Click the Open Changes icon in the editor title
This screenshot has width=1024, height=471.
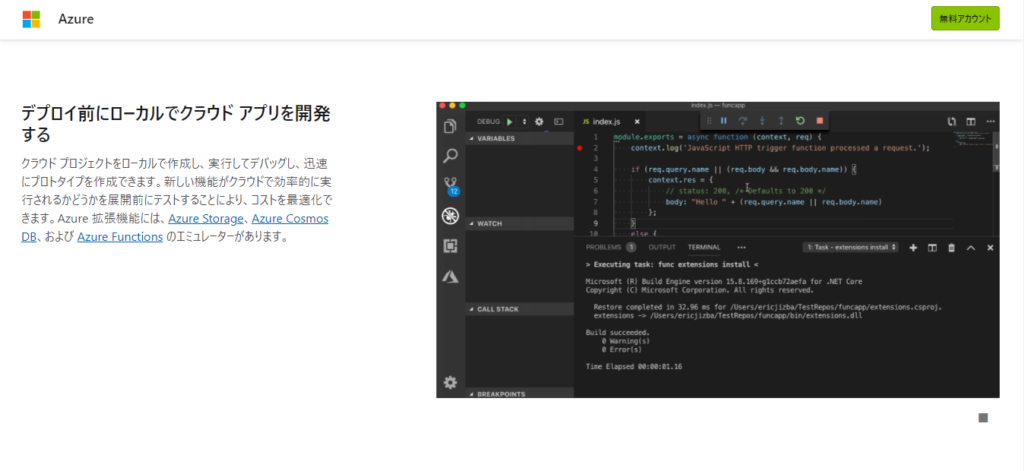952,122
